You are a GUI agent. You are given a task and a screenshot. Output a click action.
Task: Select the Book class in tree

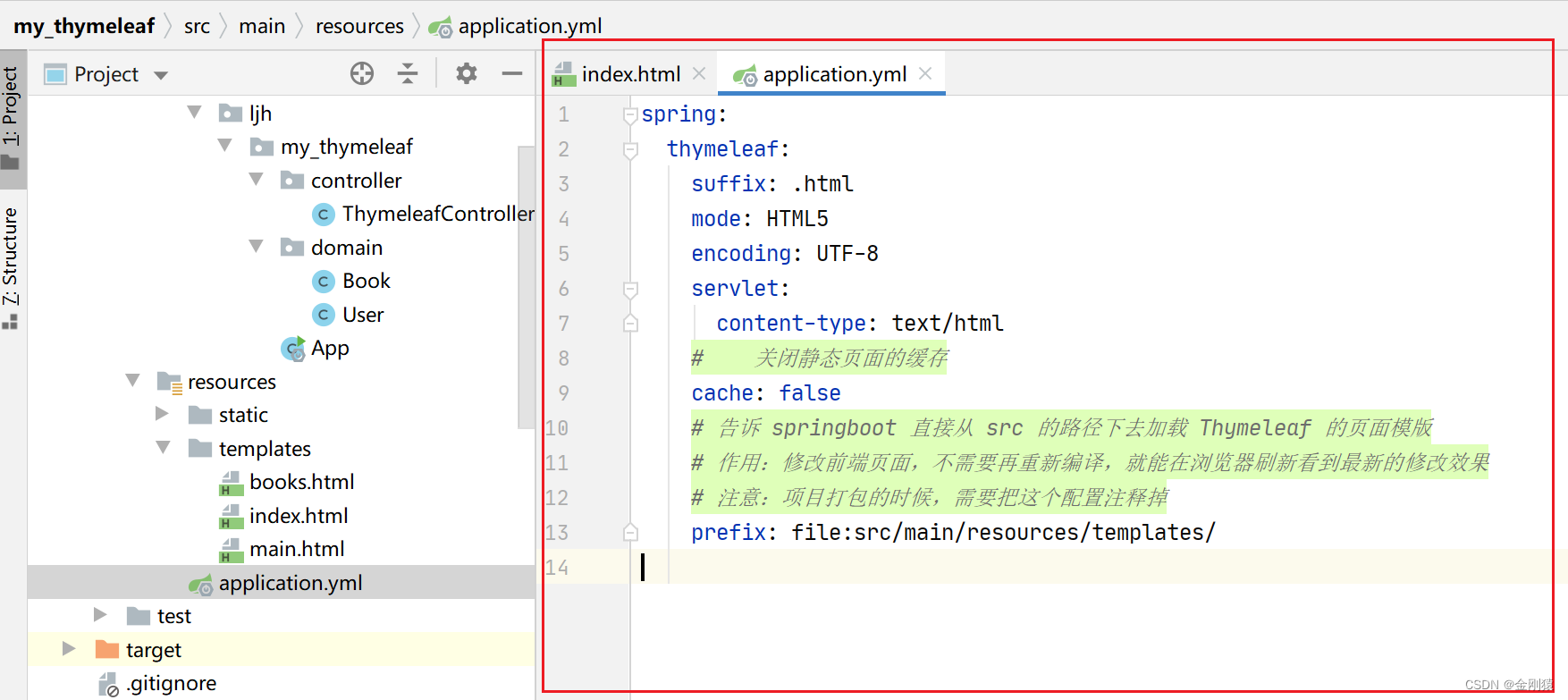pos(367,281)
